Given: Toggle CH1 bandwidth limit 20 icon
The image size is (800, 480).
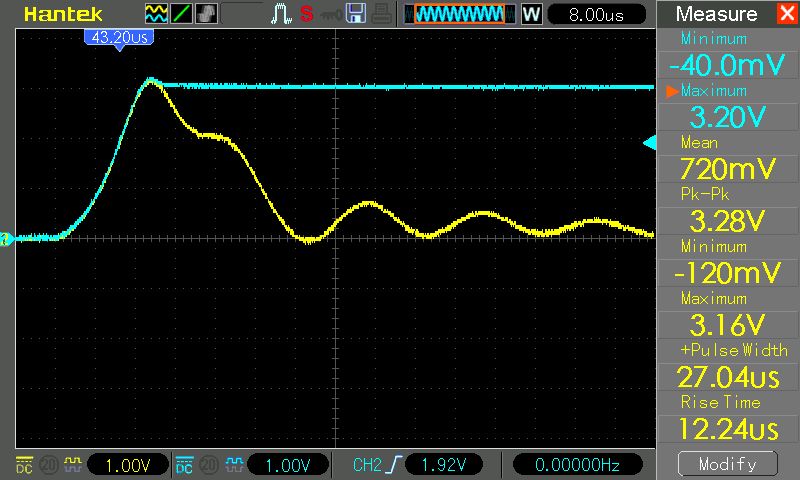Looking at the screenshot, I should (x=46, y=465).
